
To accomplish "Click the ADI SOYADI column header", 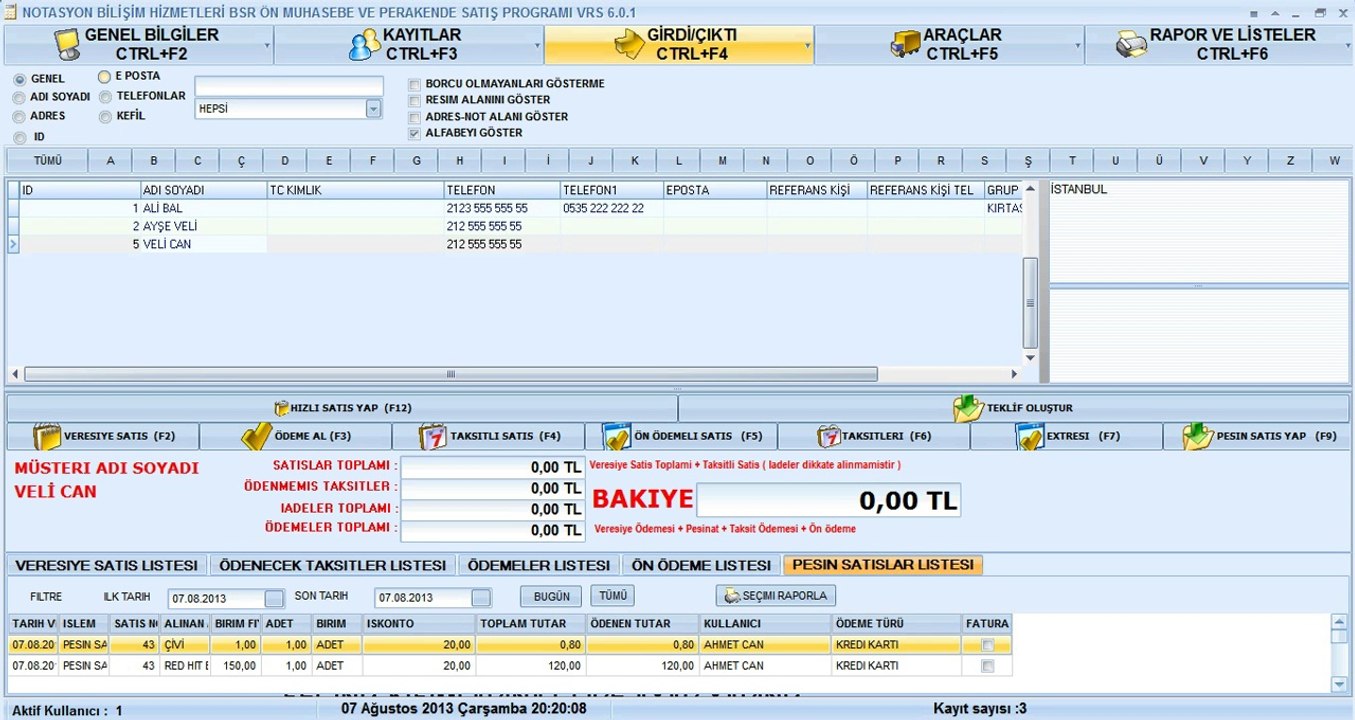I will pos(203,190).
